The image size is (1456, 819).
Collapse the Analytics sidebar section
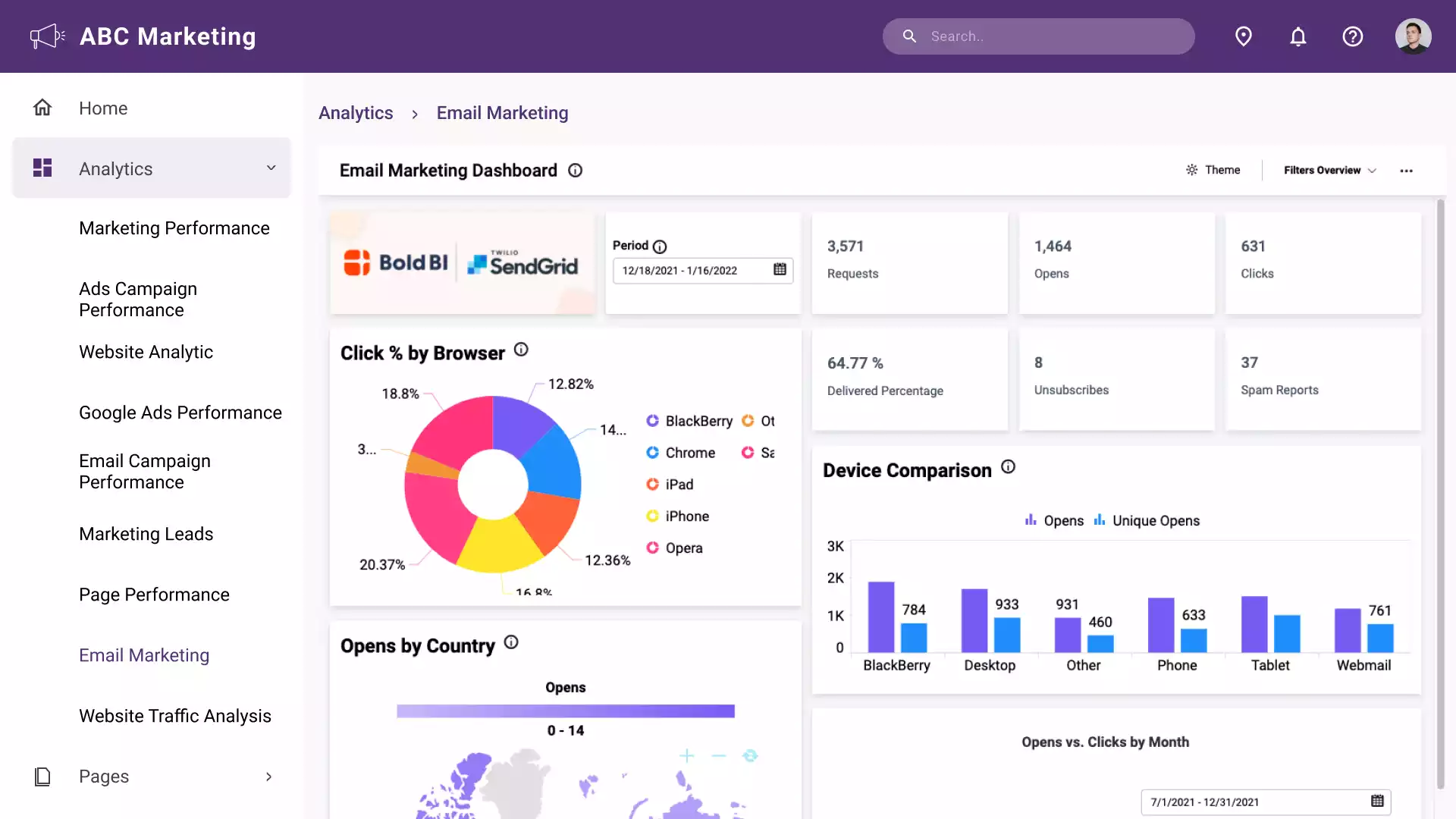(x=271, y=168)
